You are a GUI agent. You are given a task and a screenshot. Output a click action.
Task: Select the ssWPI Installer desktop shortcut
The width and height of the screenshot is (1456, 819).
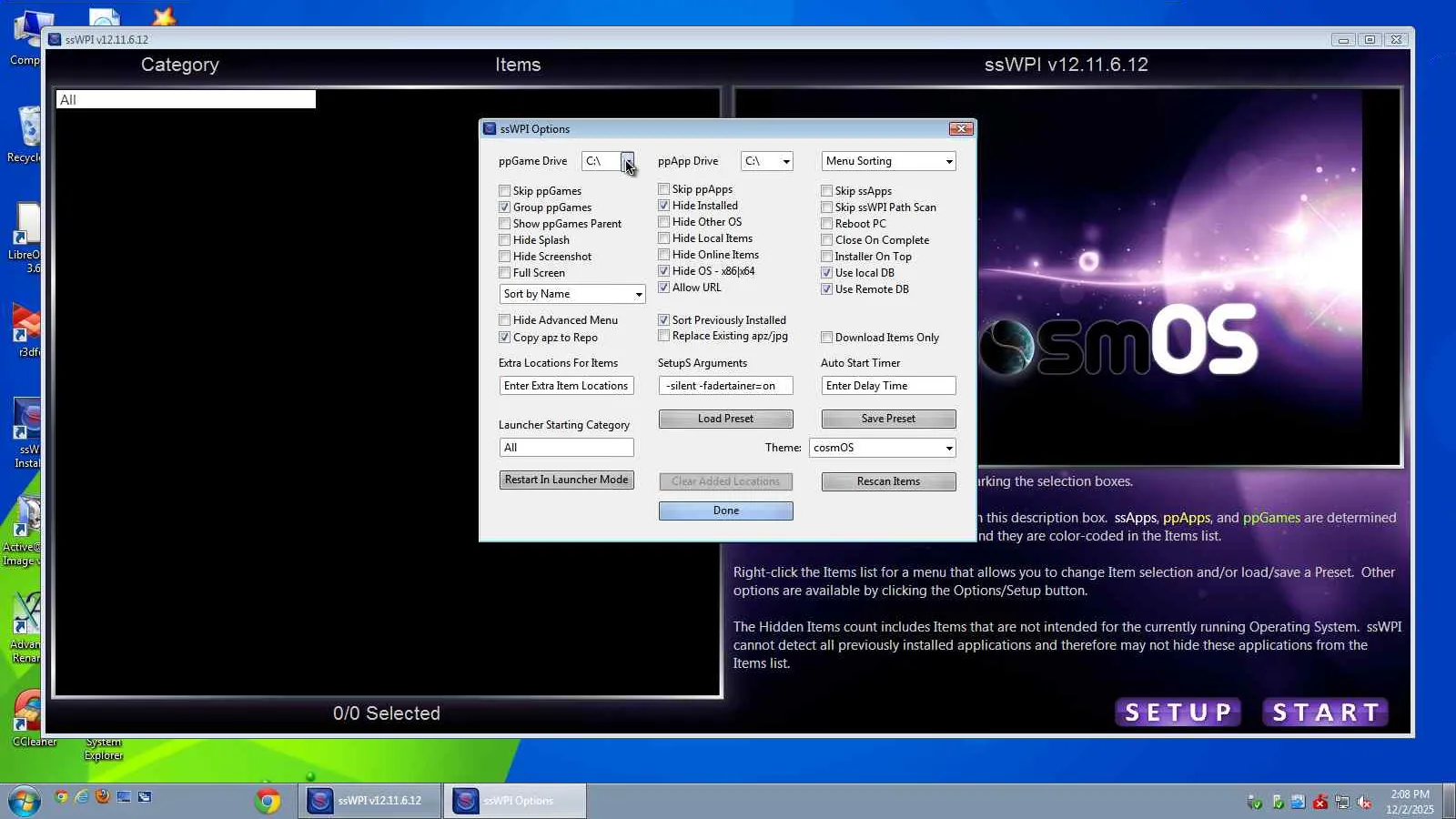point(25,433)
